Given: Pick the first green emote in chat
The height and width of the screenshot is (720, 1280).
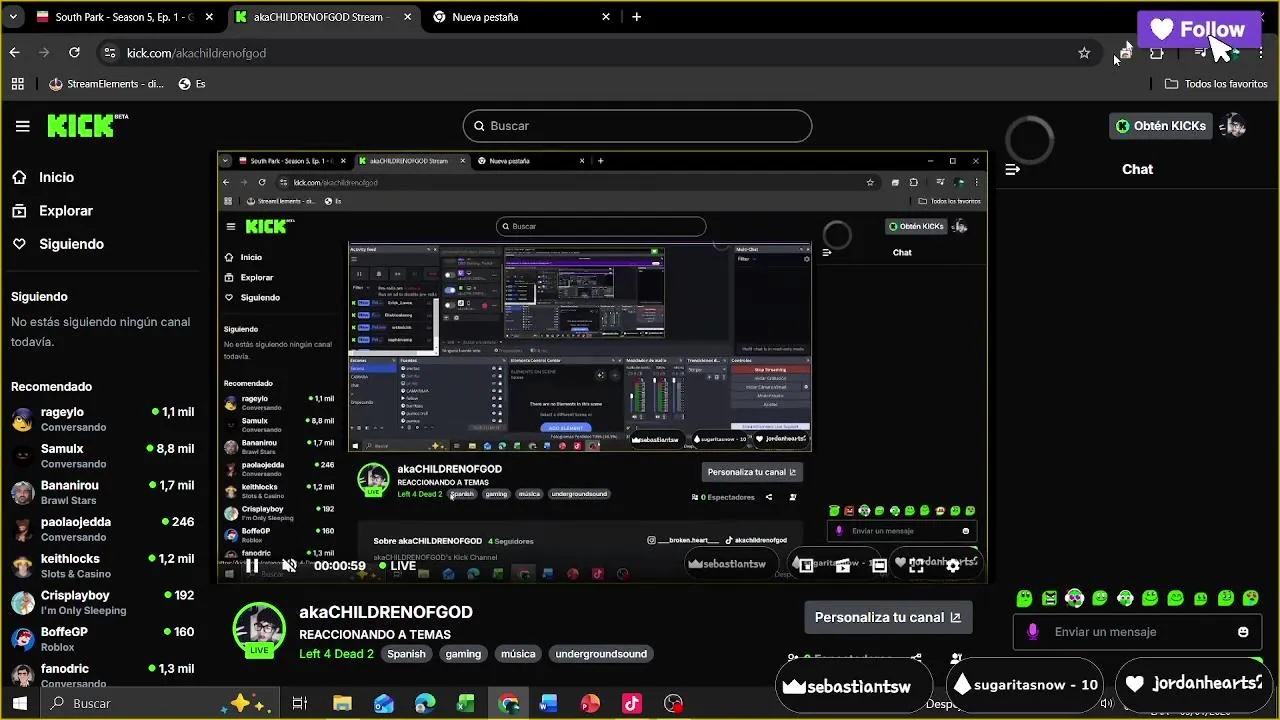Looking at the screenshot, I should pyautogui.click(x=1024, y=599).
